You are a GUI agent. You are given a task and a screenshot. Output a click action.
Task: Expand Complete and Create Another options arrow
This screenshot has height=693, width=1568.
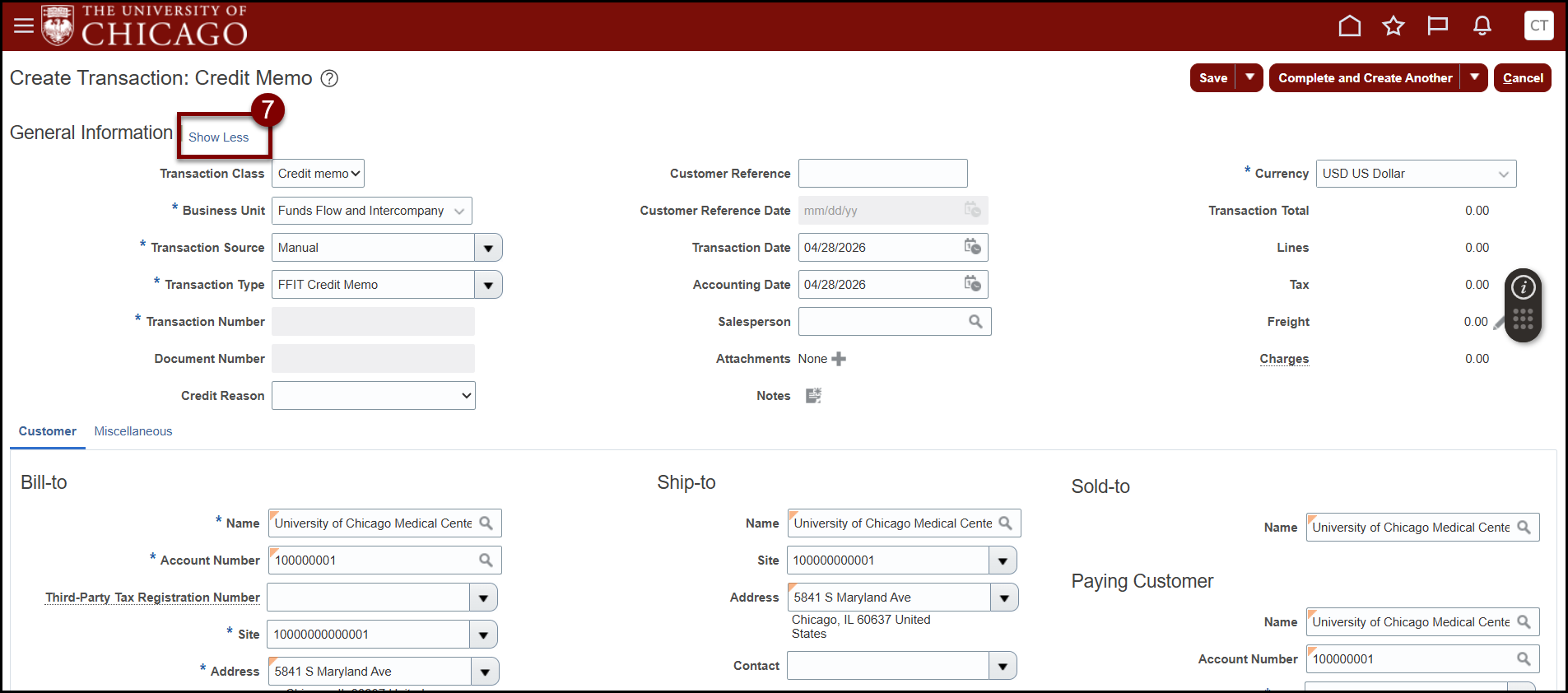1474,78
